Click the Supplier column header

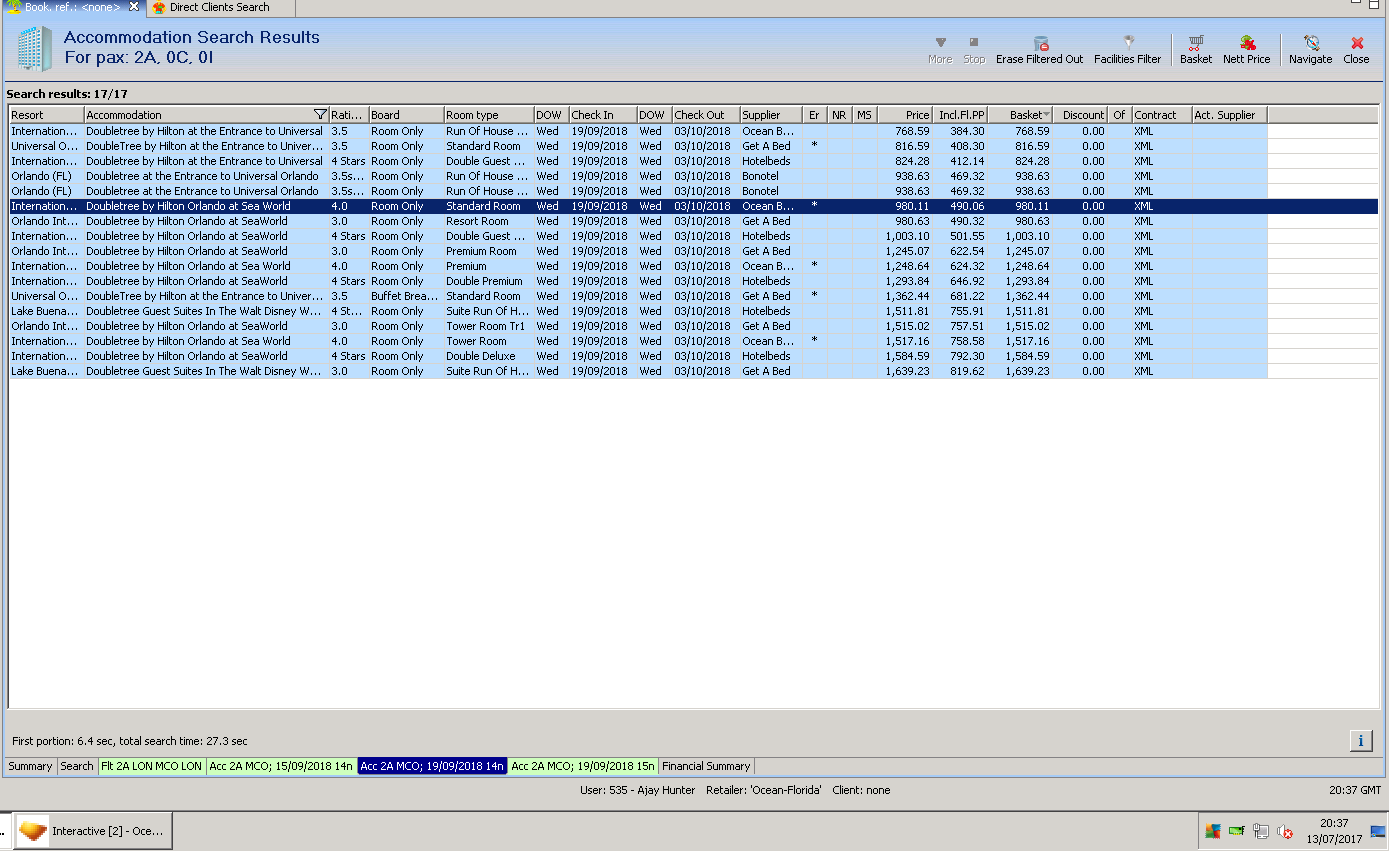tap(770, 115)
